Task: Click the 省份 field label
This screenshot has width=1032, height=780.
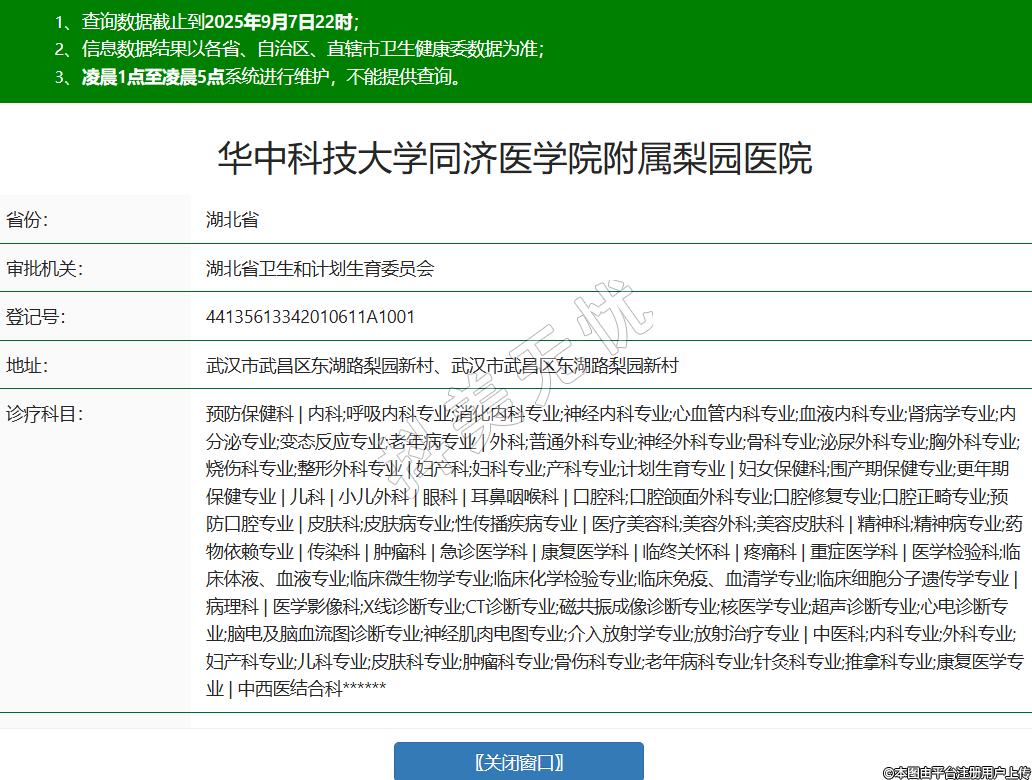Action: (x=27, y=220)
